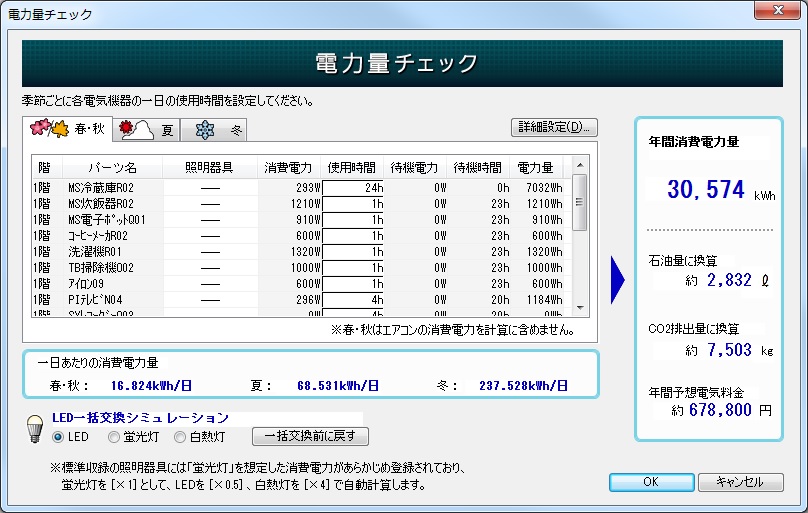
Task: Switch to the 冬 winter tab
Action: (213, 130)
